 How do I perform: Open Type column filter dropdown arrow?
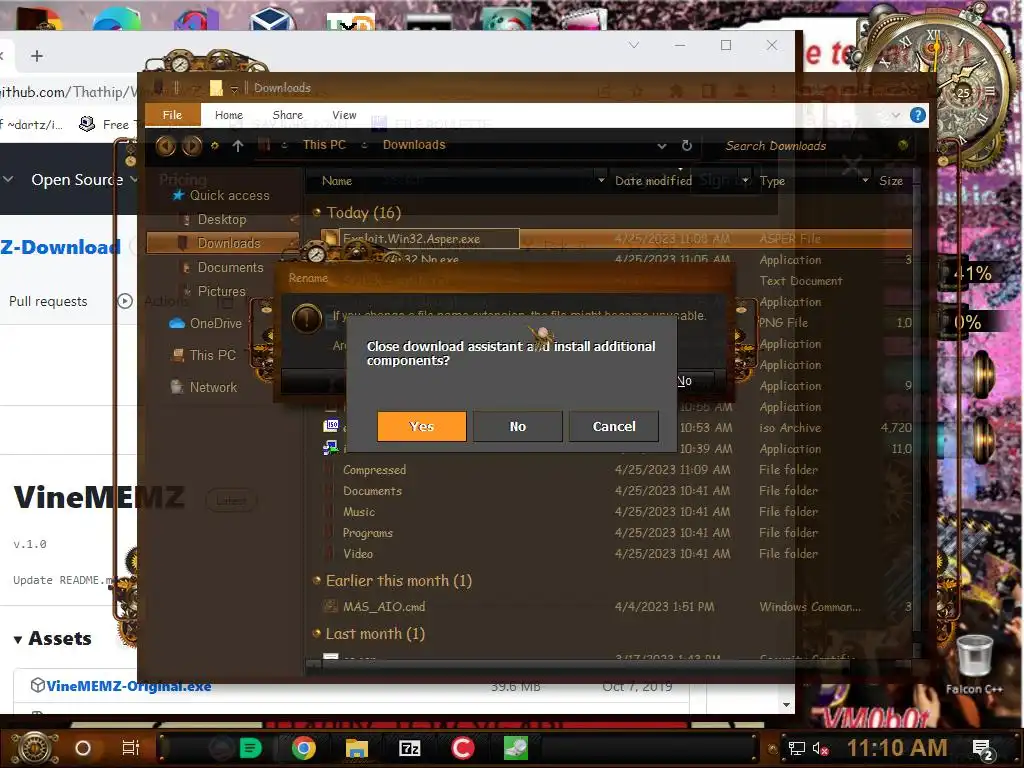point(865,180)
